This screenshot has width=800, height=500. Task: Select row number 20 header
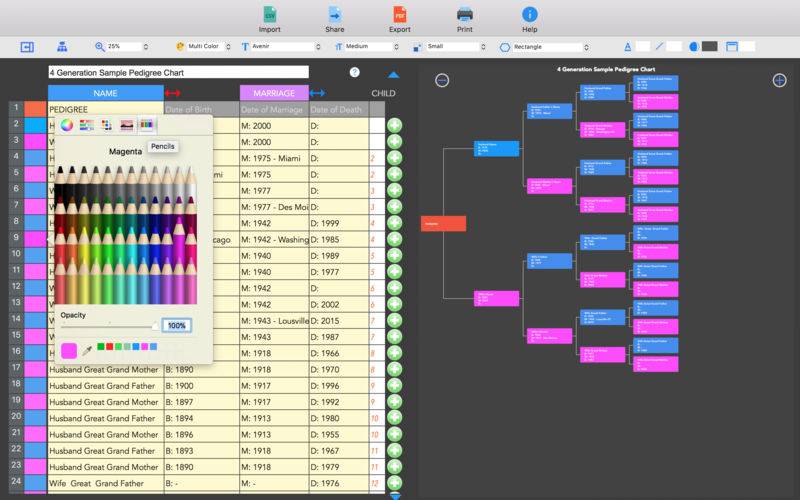(16, 416)
